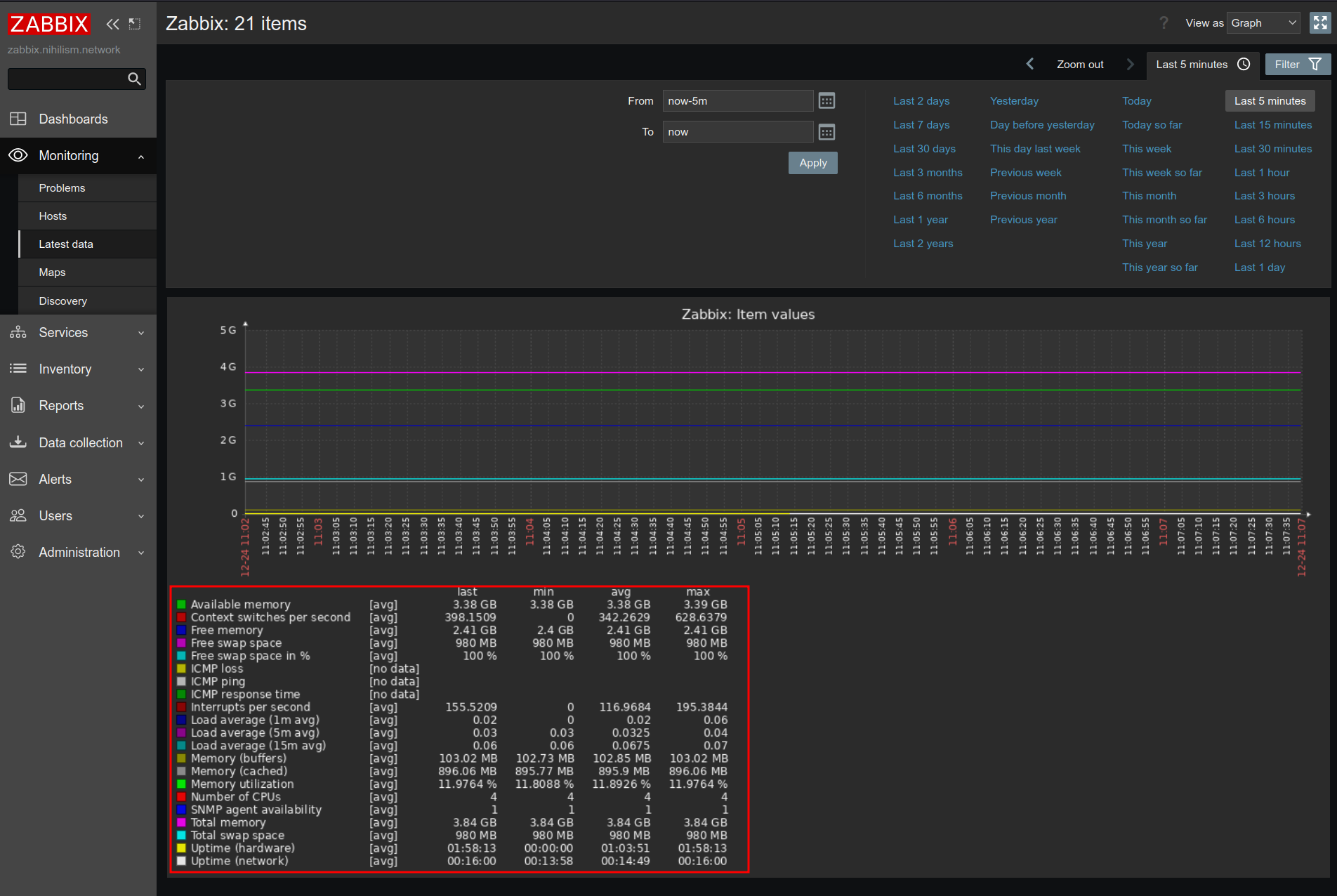Click the Alerts envelope icon
Viewport: 1337px width, 896px height.
tap(18, 479)
